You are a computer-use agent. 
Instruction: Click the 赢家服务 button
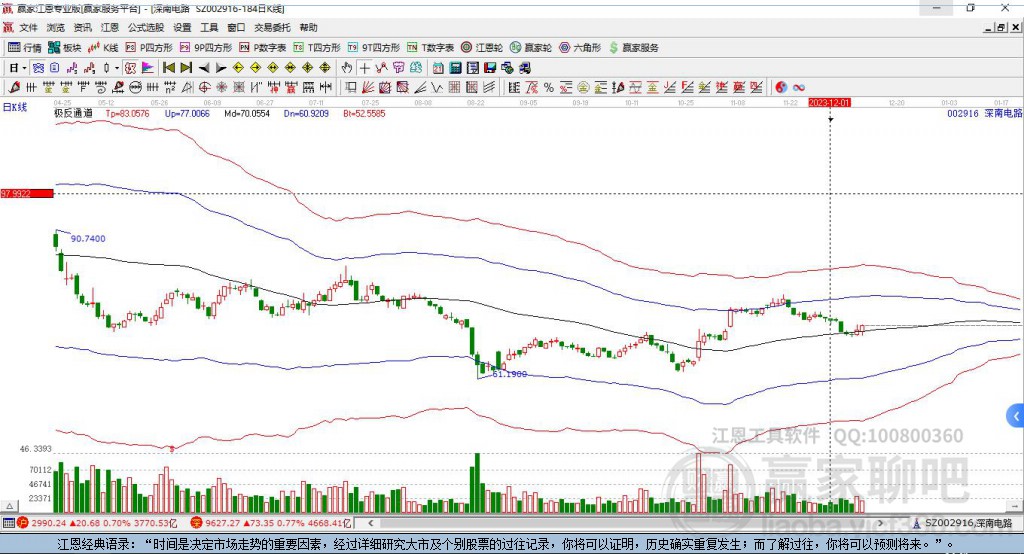point(634,47)
